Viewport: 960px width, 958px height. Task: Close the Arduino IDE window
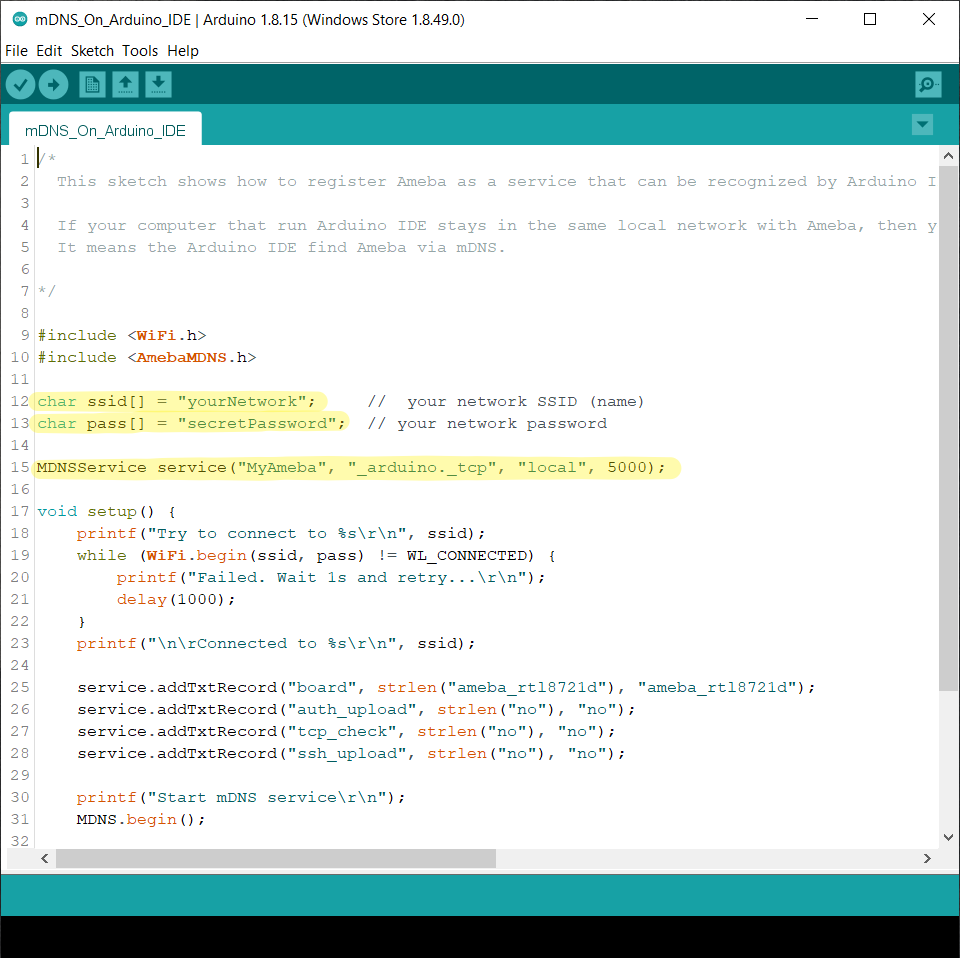929,20
